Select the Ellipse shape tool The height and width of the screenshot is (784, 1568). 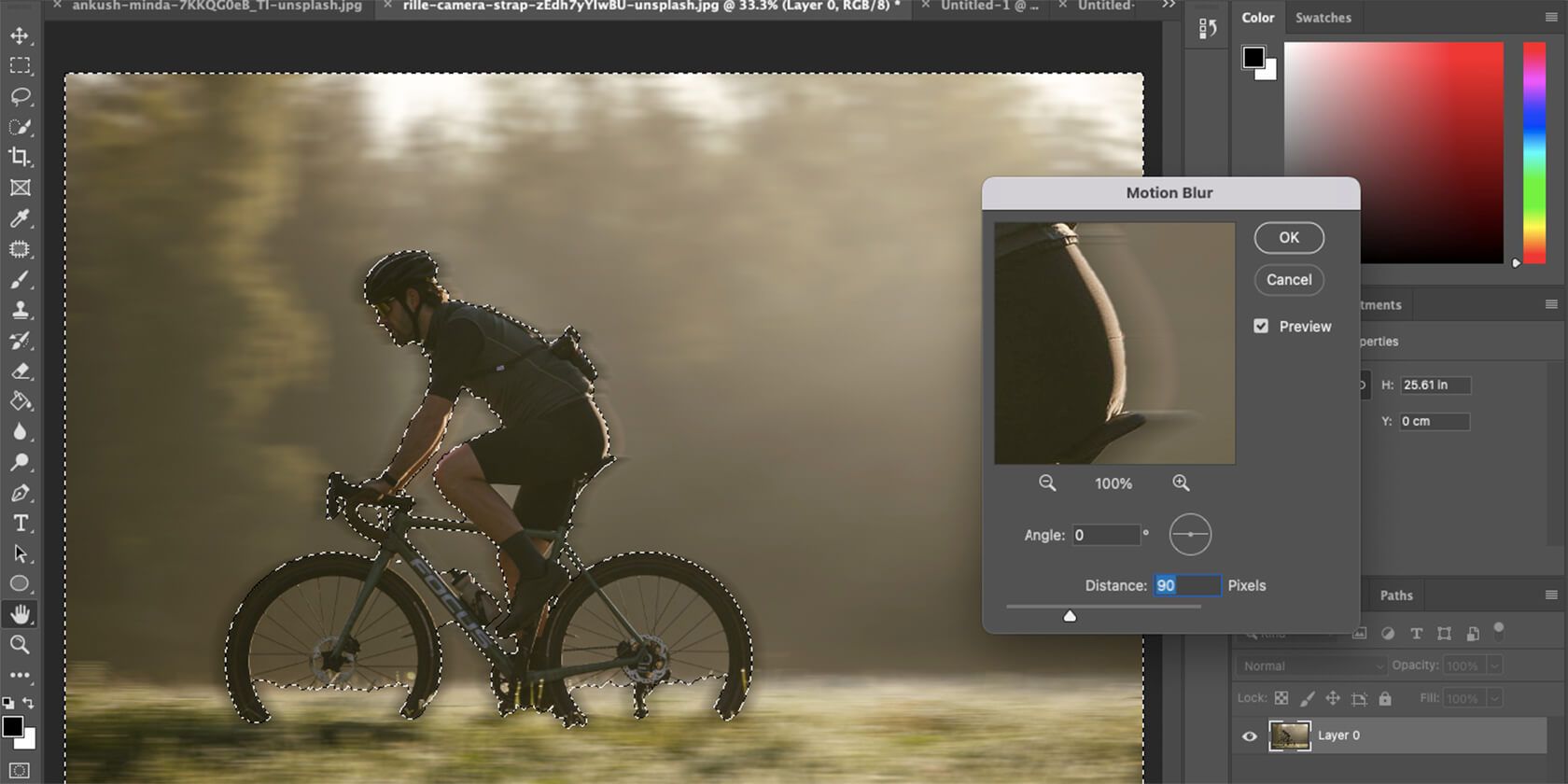coord(20,583)
